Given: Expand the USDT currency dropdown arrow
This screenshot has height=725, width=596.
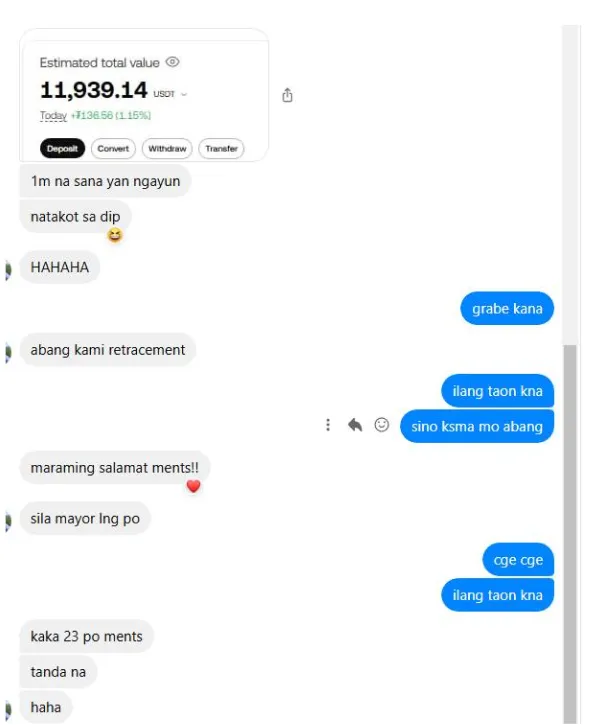Looking at the screenshot, I should [x=184, y=94].
